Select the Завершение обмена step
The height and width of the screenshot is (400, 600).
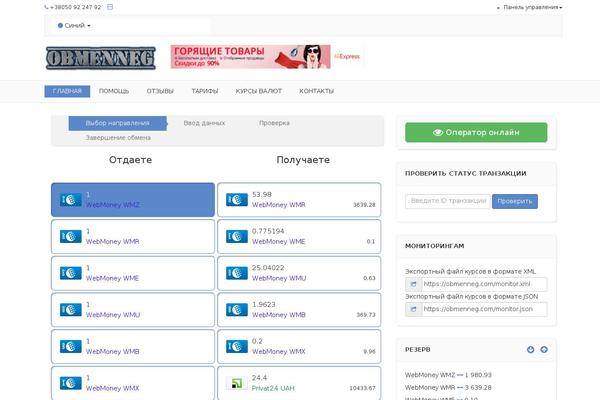[118, 138]
